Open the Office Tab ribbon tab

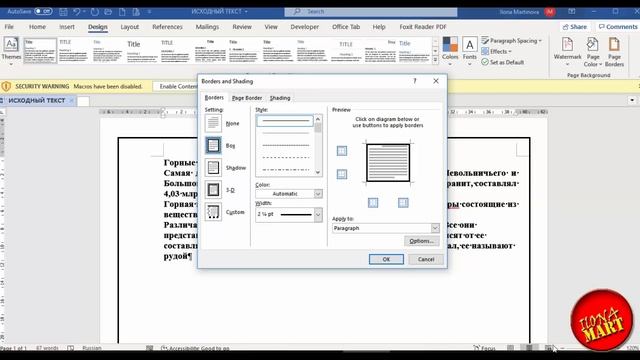pyautogui.click(x=346, y=27)
